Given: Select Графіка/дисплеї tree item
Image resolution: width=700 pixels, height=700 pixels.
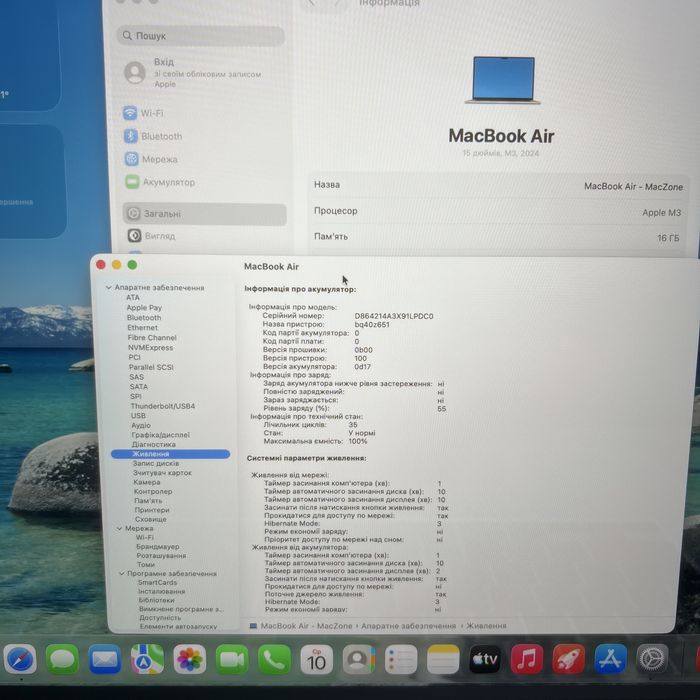Looking at the screenshot, I should point(160,435).
